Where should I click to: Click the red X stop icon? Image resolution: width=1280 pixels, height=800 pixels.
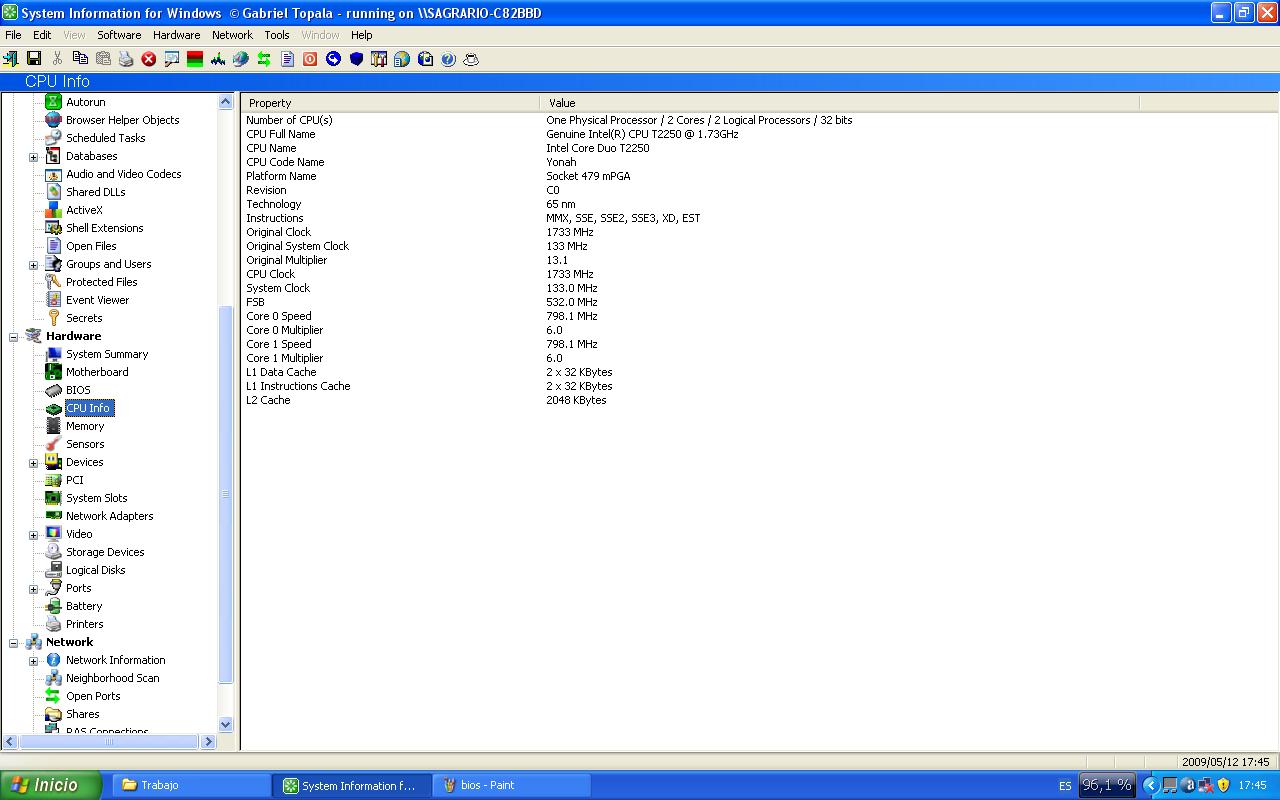[149, 59]
